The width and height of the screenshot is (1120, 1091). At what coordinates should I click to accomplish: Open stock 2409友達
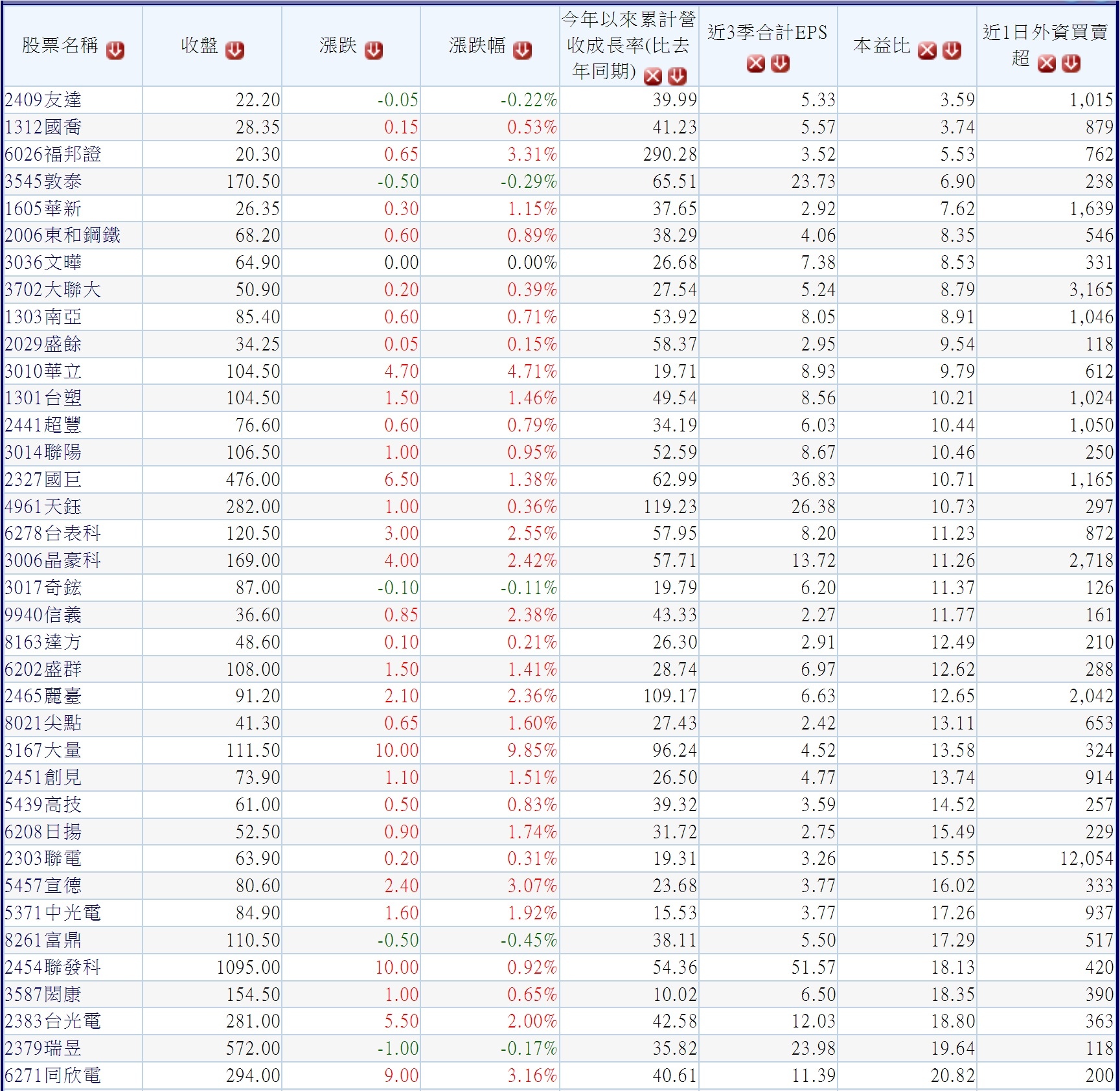pos(43,100)
